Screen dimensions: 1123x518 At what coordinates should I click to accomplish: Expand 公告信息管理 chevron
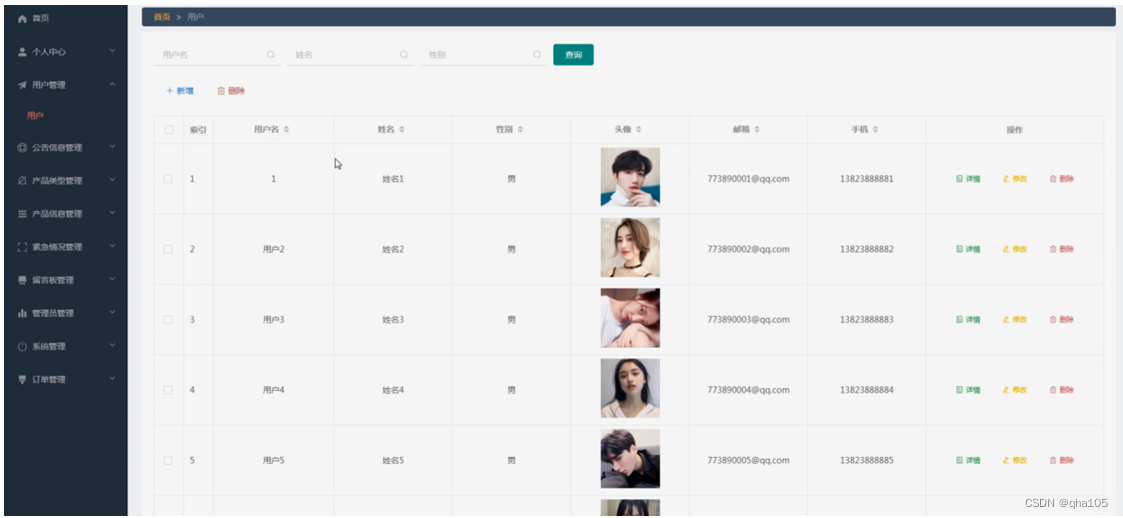112,147
